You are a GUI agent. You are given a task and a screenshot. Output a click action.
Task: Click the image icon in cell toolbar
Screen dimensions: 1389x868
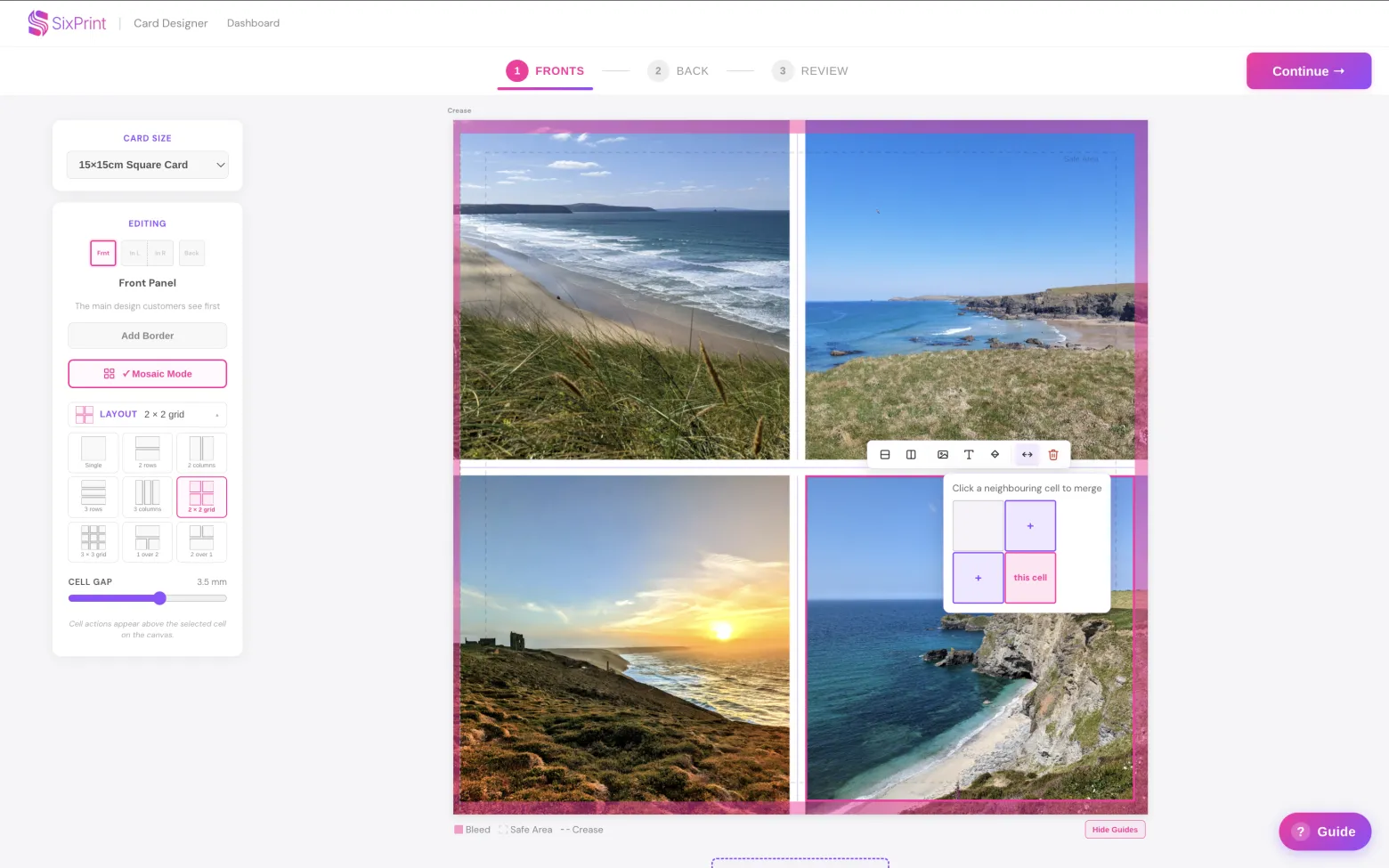point(943,455)
